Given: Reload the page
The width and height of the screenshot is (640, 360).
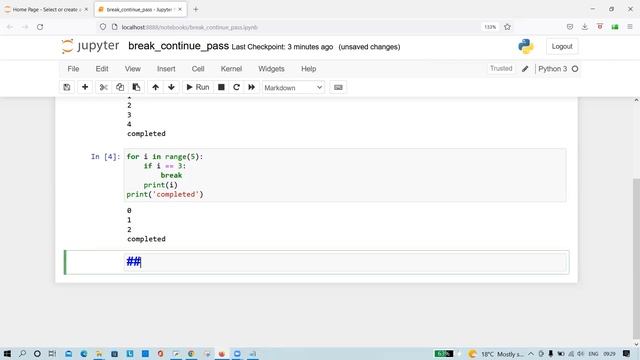Looking at the screenshot, I should (x=40, y=27).
